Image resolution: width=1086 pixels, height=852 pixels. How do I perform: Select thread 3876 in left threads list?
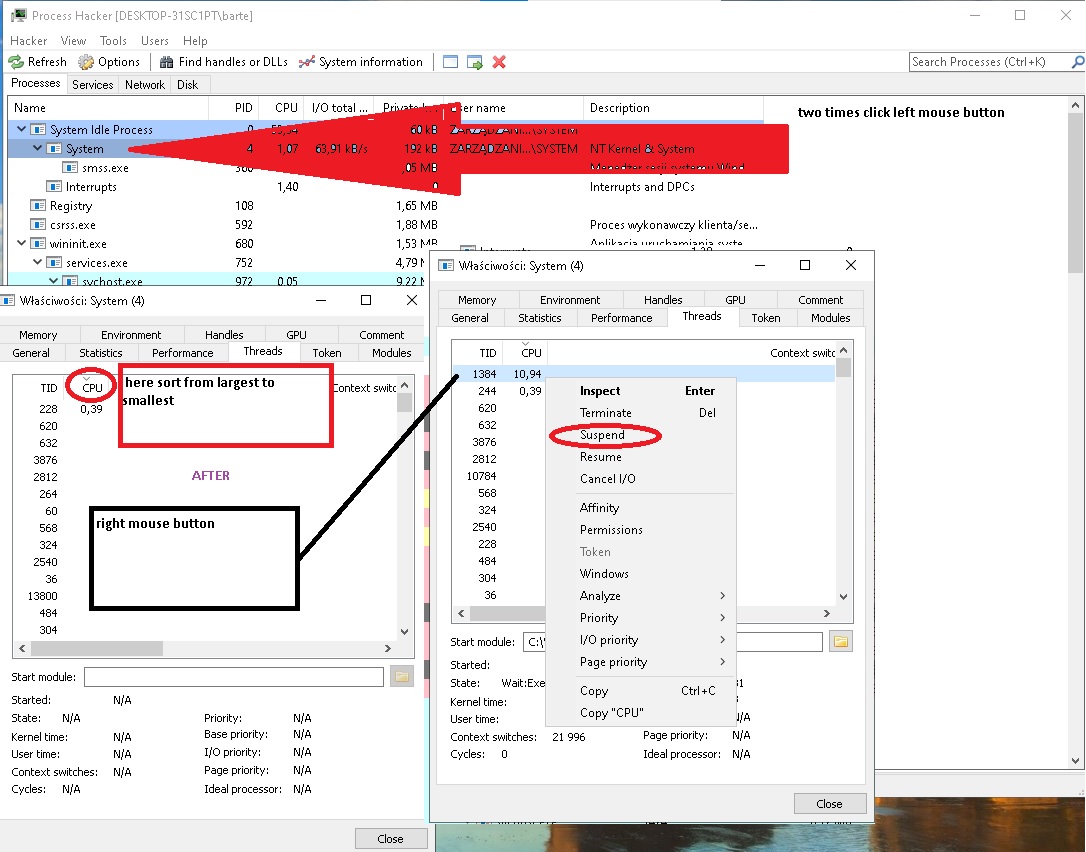click(205, 460)
